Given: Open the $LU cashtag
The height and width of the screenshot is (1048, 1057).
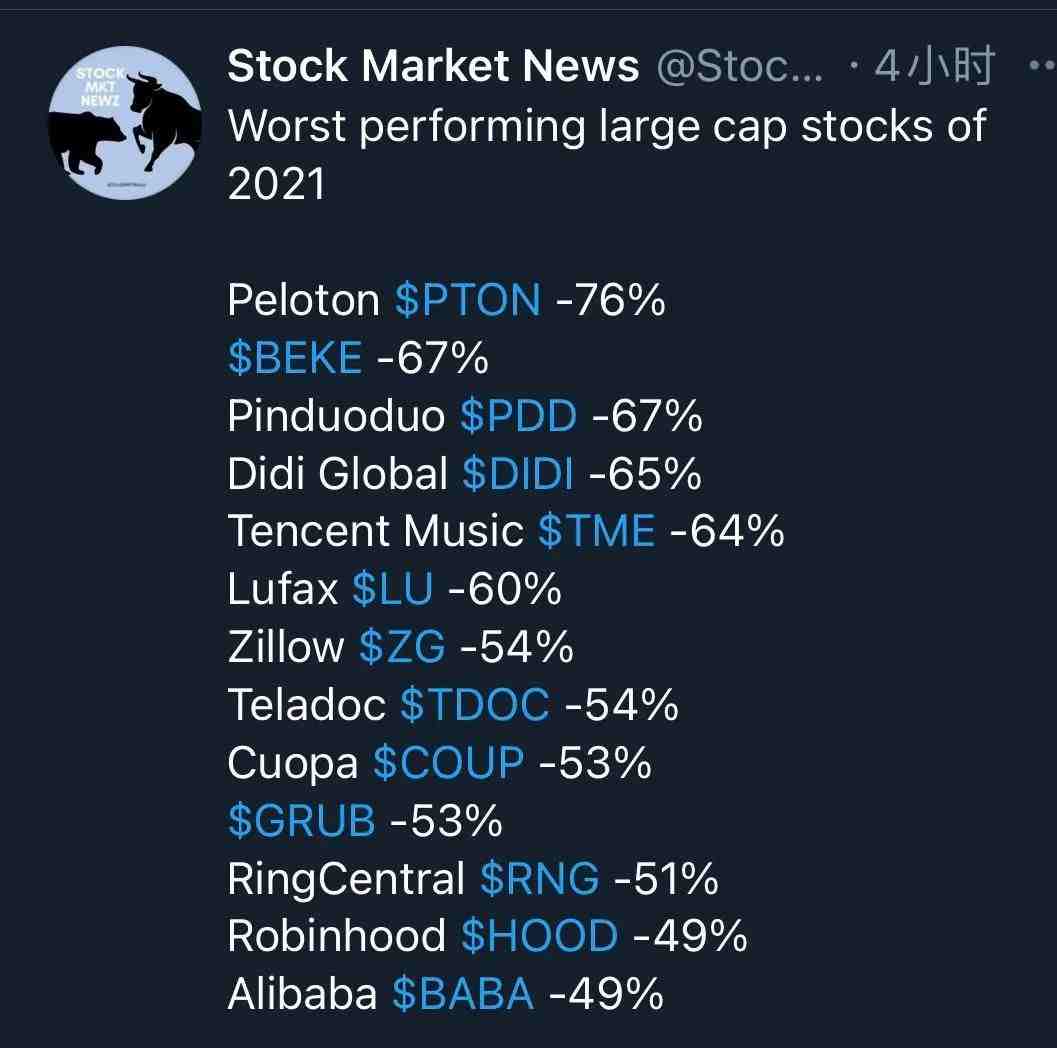Looking at the screenshot, I should (x=392, y=589).
